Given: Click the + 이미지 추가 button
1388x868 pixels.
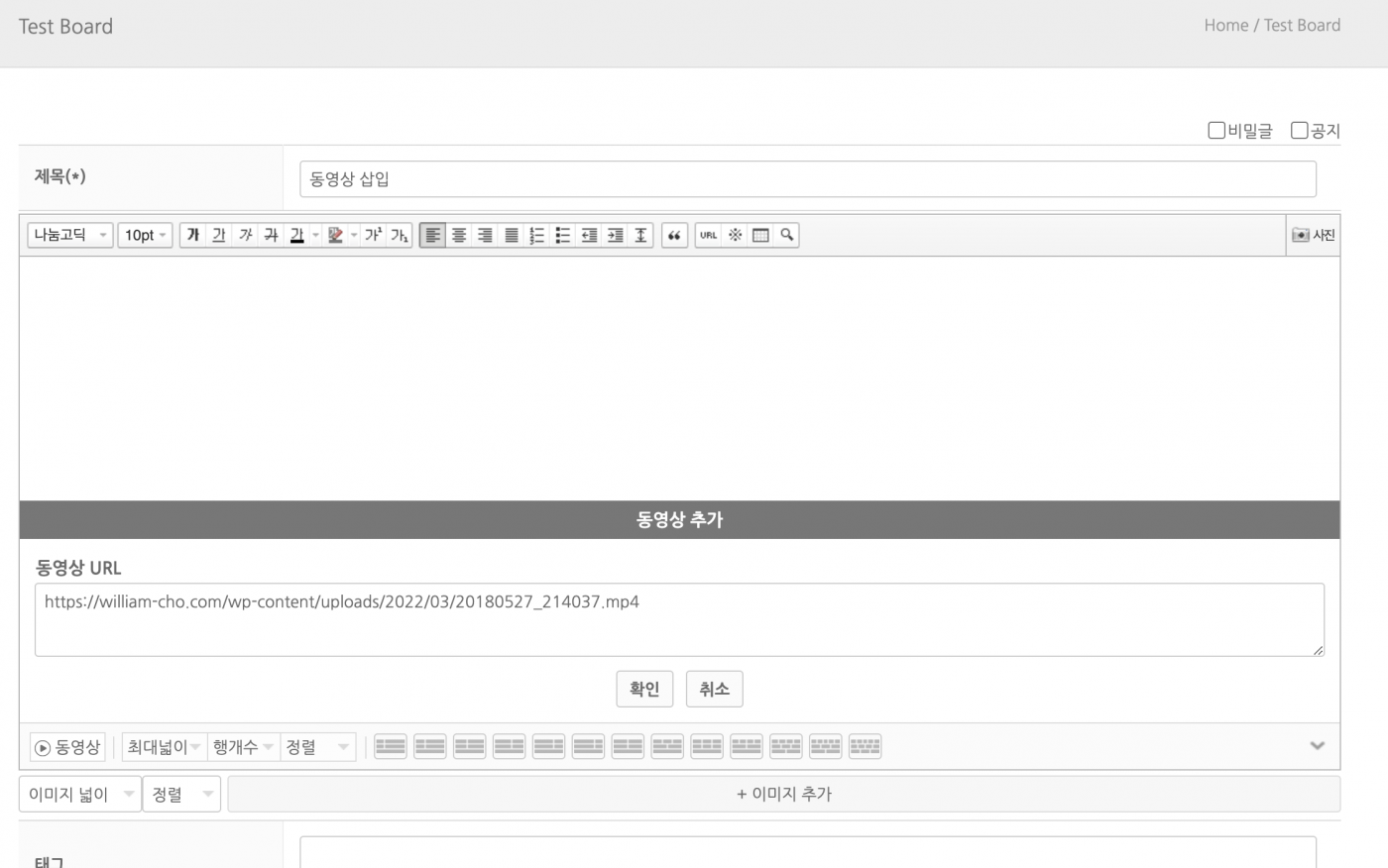Looking at the screenshot, I should tap(783, 794).
